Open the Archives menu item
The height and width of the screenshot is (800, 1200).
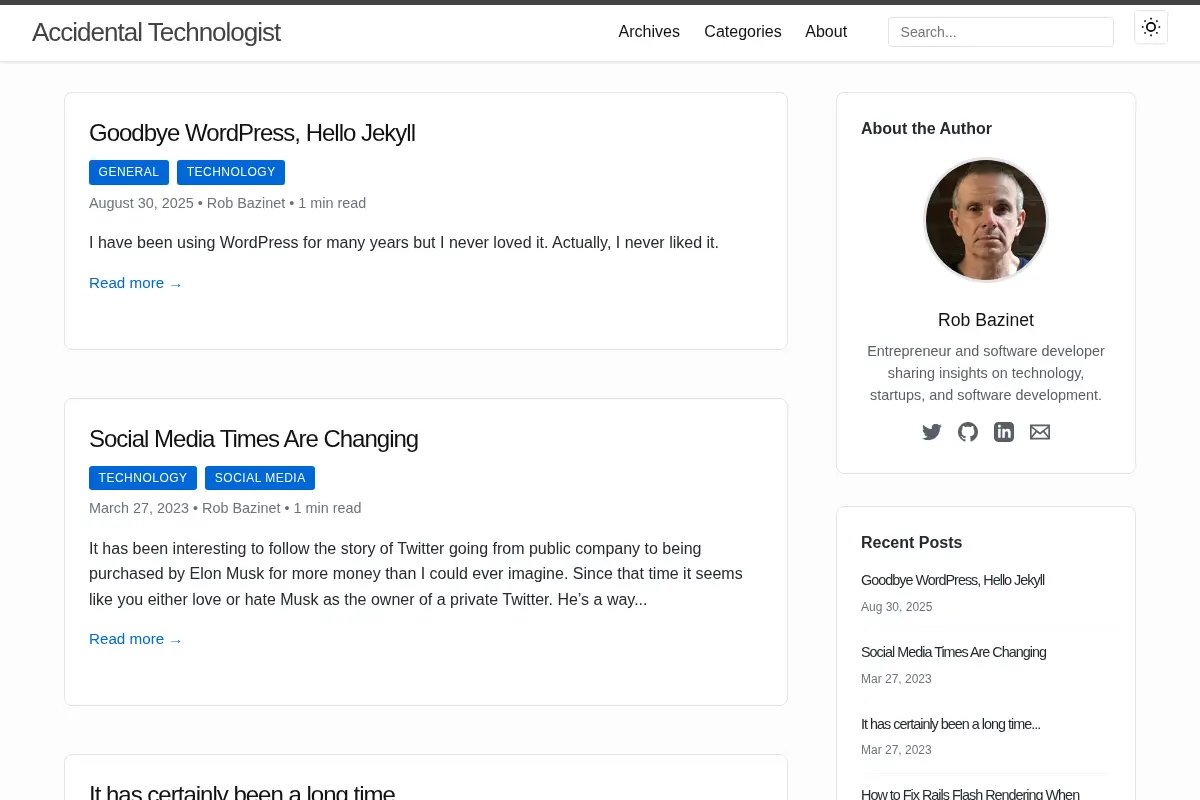point(649,32)
